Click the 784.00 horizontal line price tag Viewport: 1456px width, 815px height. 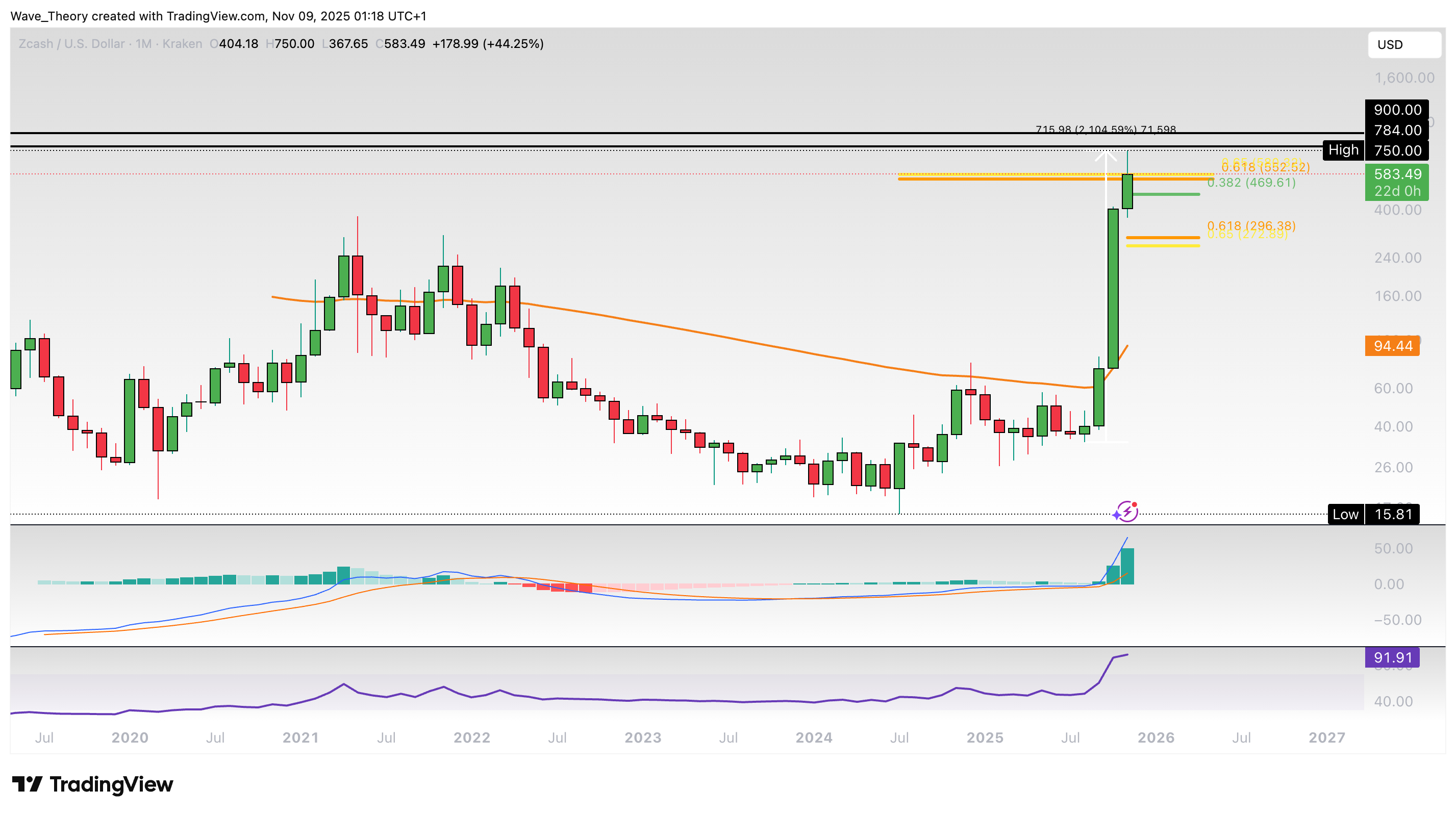pos(1397,131)
